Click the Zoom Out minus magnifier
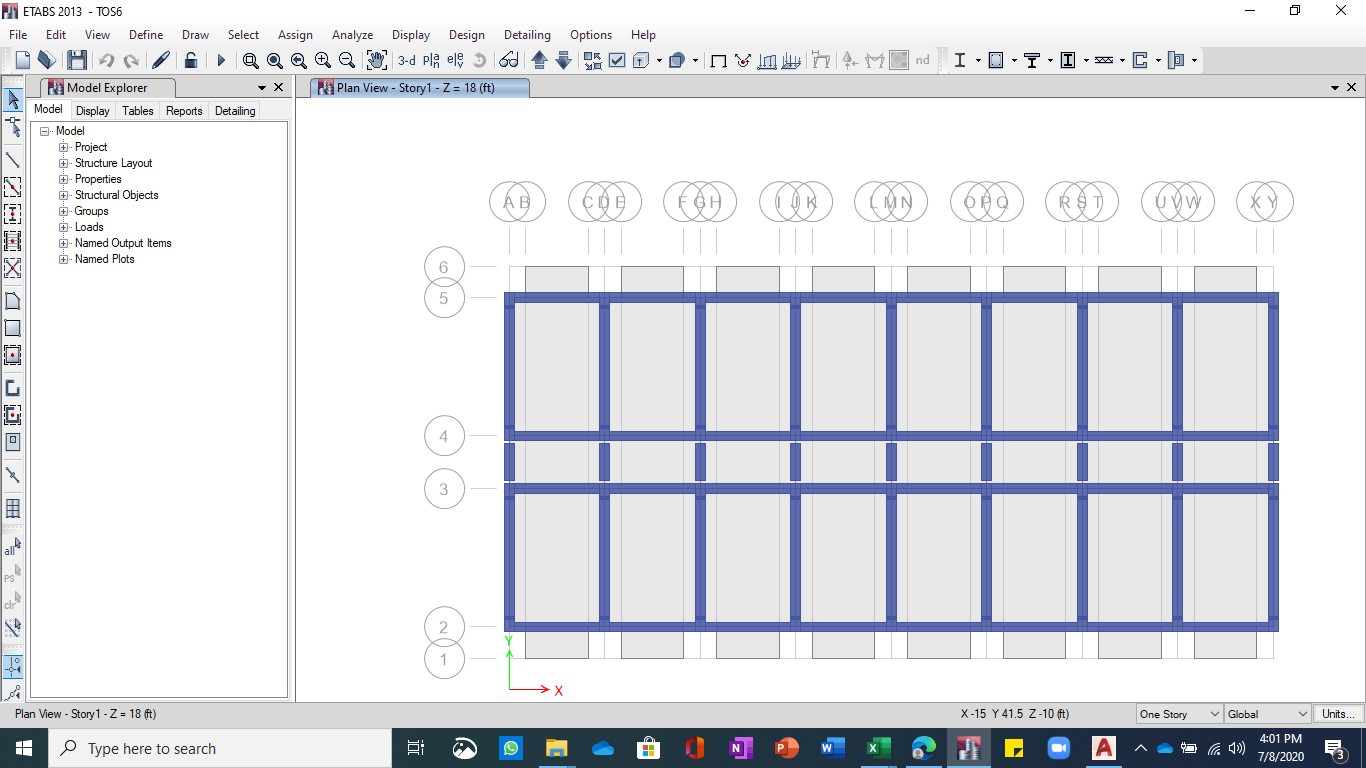 [346, 60]
